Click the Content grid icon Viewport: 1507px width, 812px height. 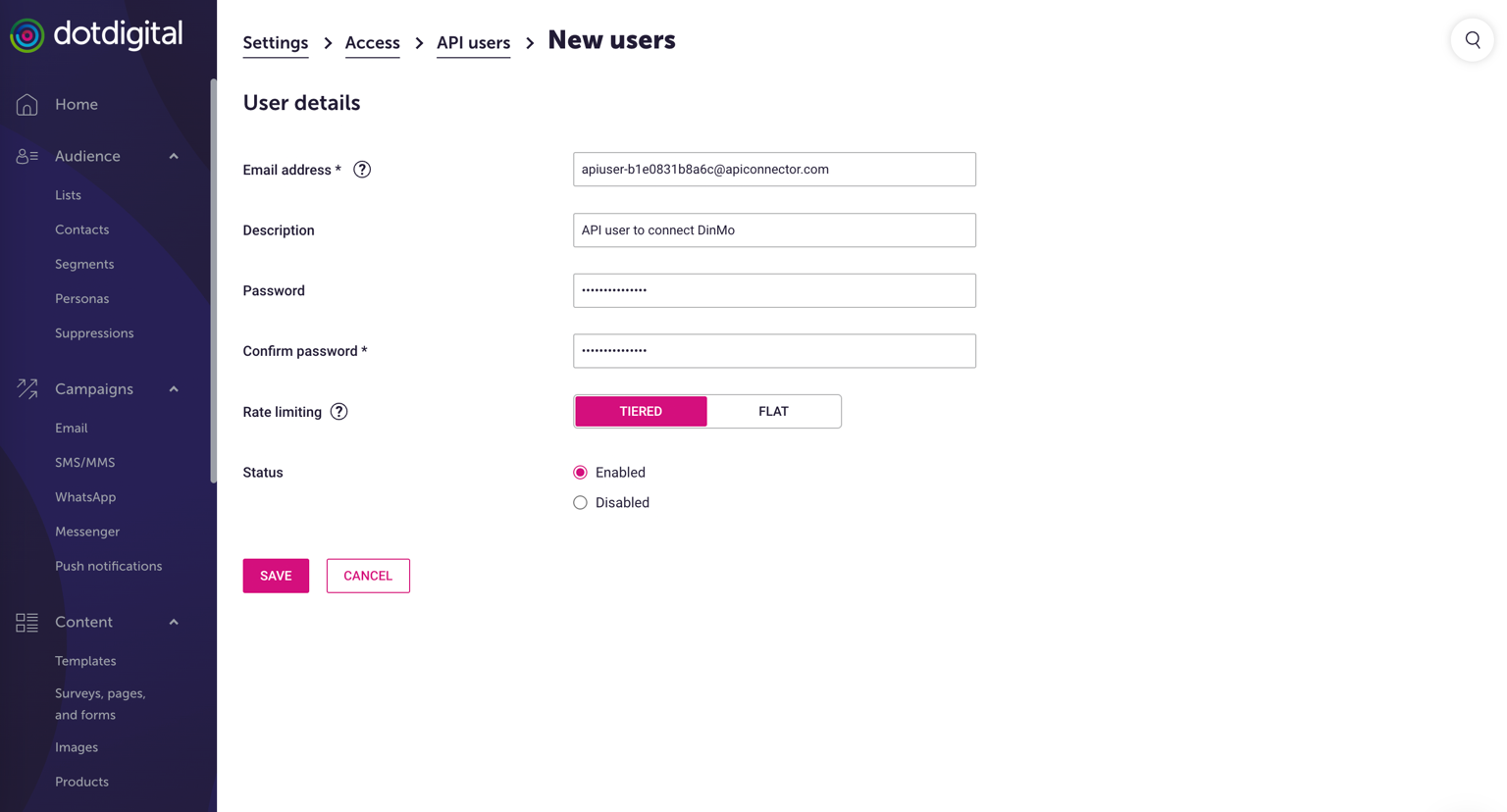(x=26, y=622)
